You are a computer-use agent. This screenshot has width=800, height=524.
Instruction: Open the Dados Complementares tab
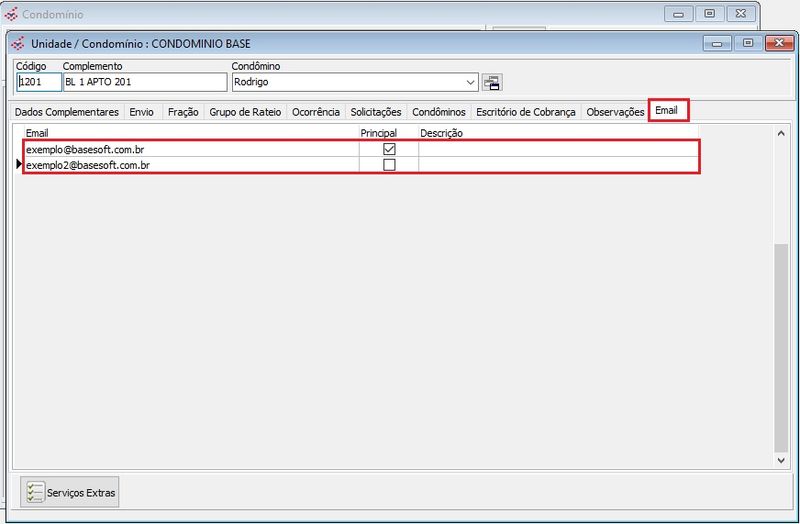(67, 112)
